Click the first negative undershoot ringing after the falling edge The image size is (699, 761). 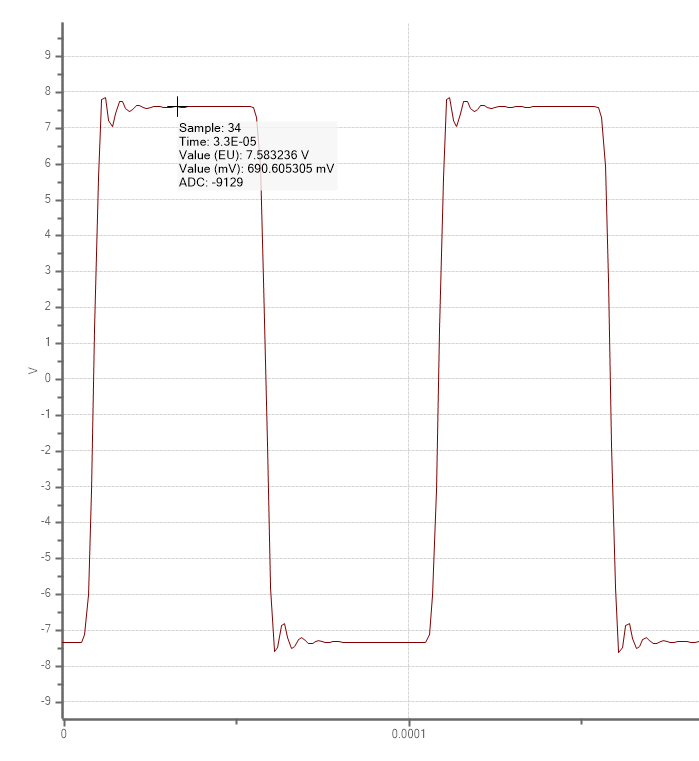click(275, 650)
